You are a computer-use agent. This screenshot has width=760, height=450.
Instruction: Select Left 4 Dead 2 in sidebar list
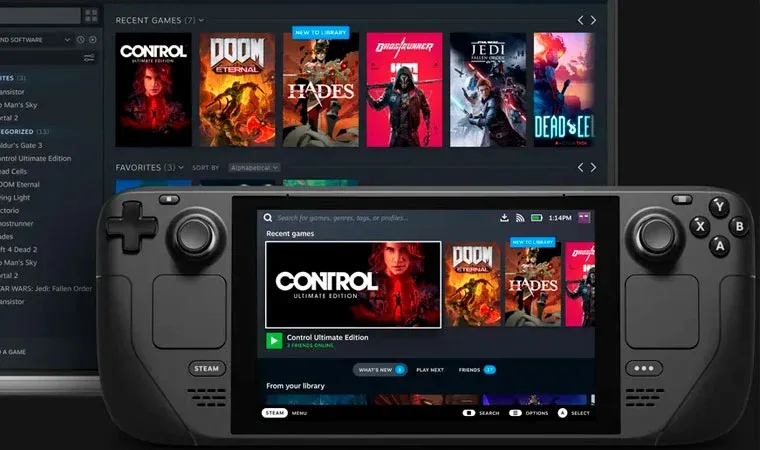pyautogui.click(x=19, y=249)
